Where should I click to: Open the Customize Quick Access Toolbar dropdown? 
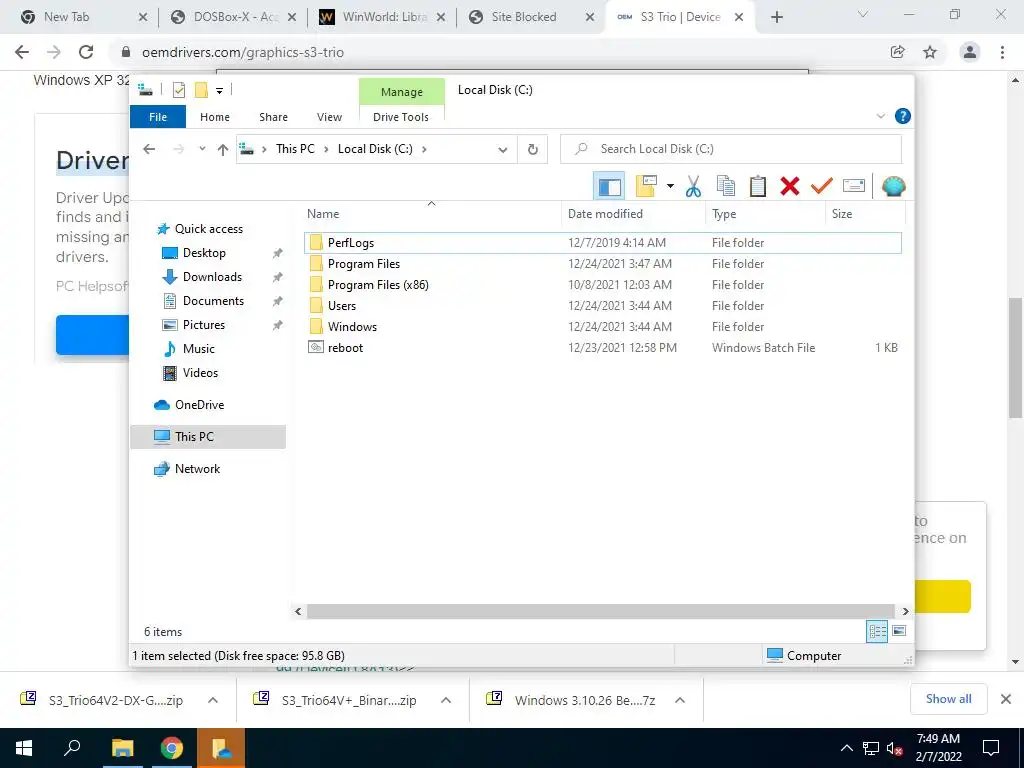219,91
